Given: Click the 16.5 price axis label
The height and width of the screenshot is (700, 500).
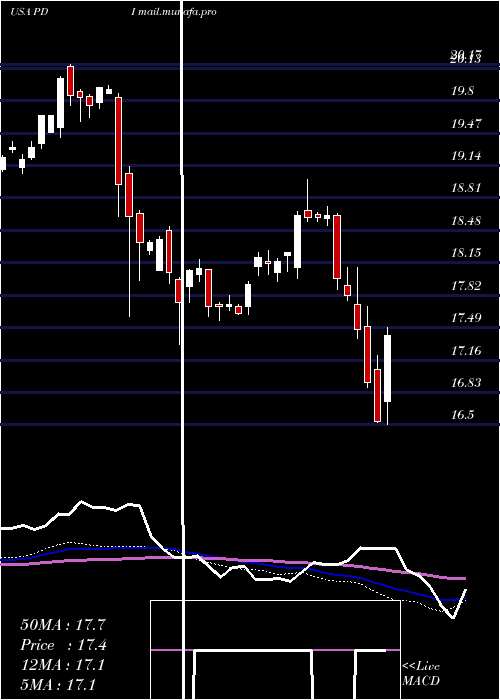Looking at the screenshot, I should (462, 415).
